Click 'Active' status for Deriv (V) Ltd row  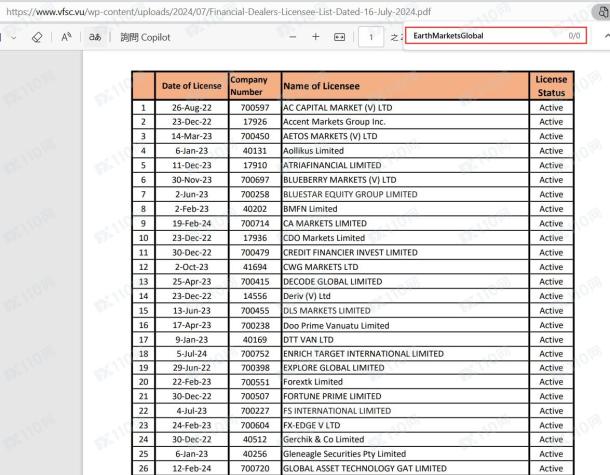pos(551,296)
